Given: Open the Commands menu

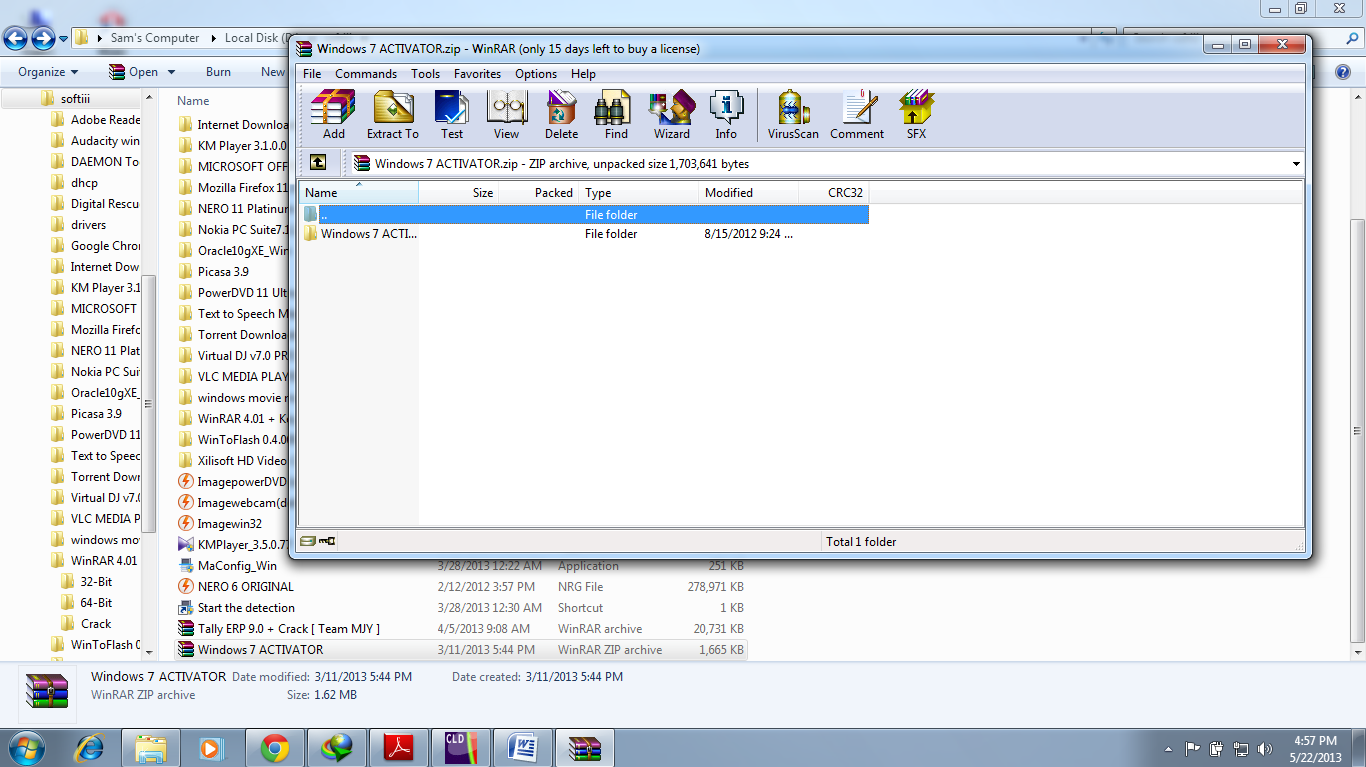Looking at the screenshot, I should tap(366, 74).
